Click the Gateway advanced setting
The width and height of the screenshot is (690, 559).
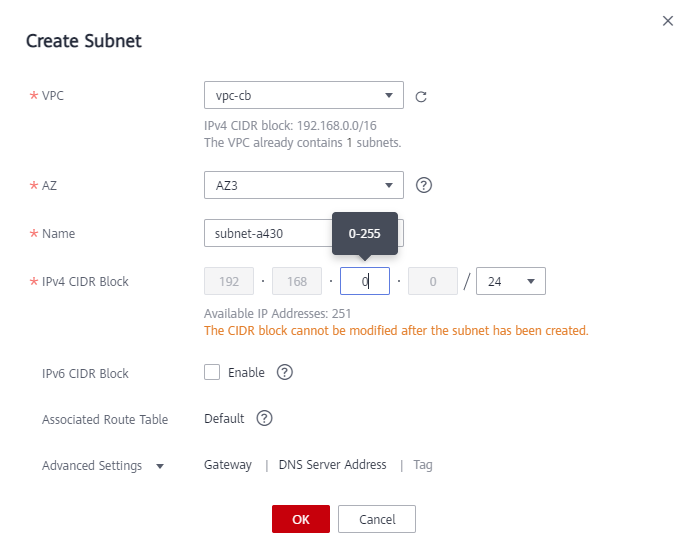227,465
